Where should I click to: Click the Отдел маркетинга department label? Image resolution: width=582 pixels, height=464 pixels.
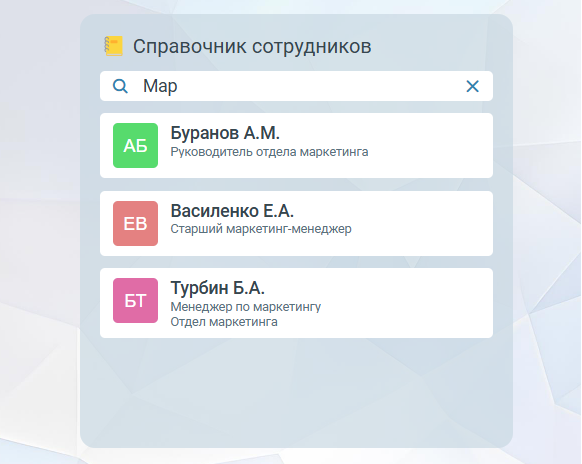(224, 321)
